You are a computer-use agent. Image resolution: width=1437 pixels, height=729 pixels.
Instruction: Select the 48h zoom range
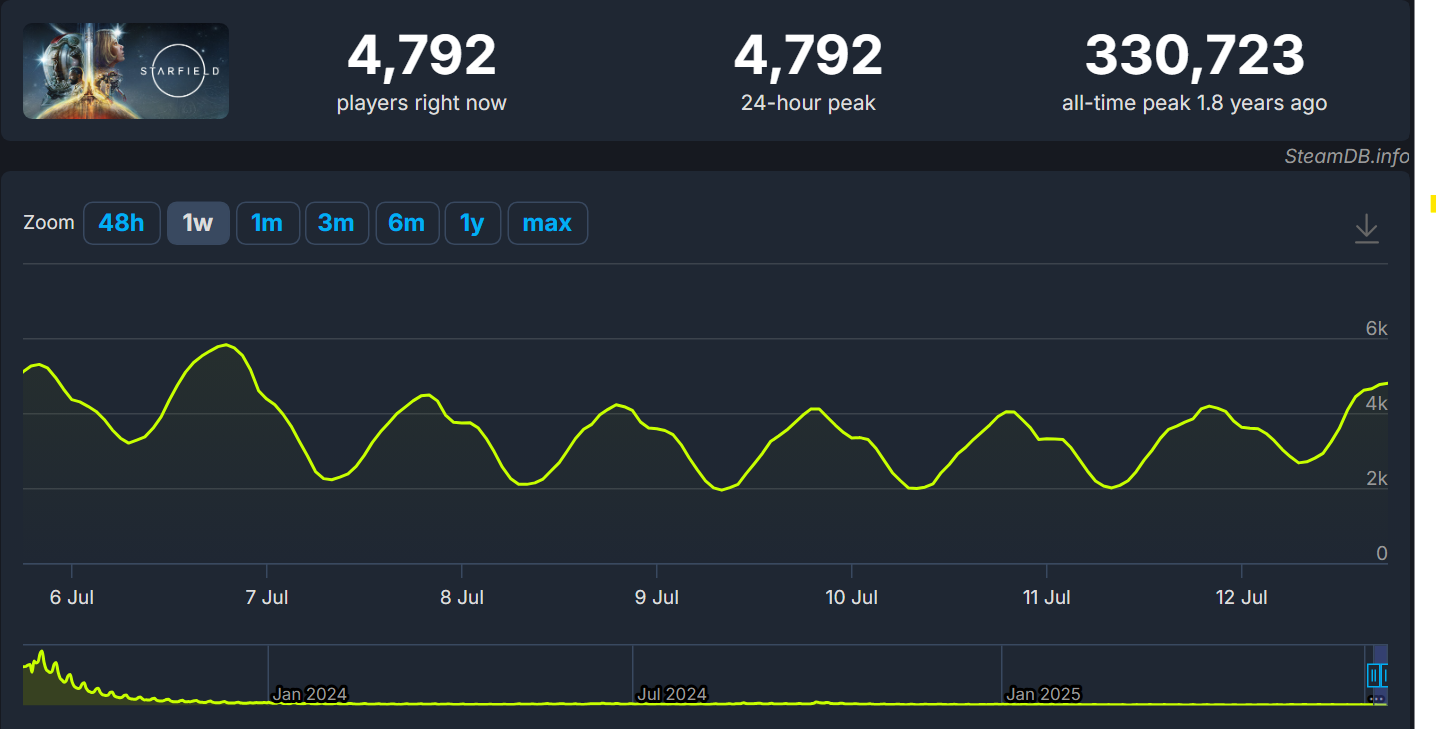click(x=122, y=223)
